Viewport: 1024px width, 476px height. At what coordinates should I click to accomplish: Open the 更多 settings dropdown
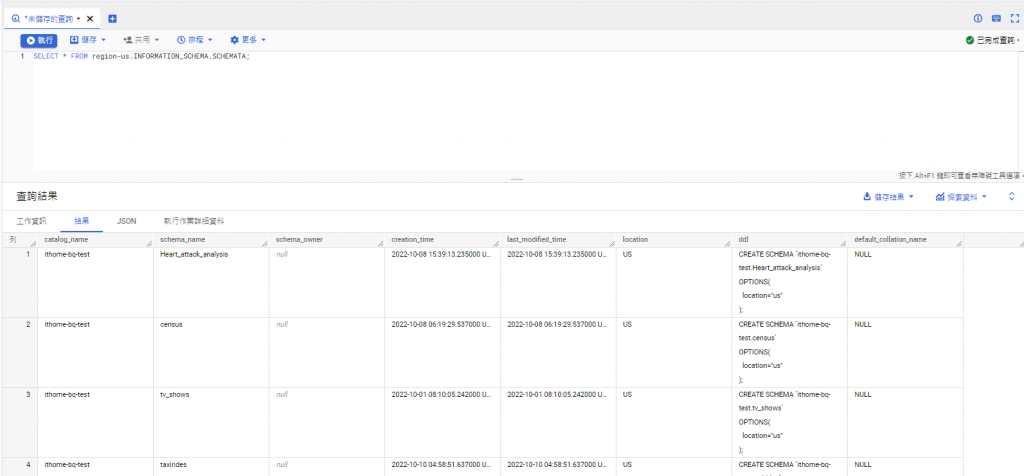coord(248,40)
